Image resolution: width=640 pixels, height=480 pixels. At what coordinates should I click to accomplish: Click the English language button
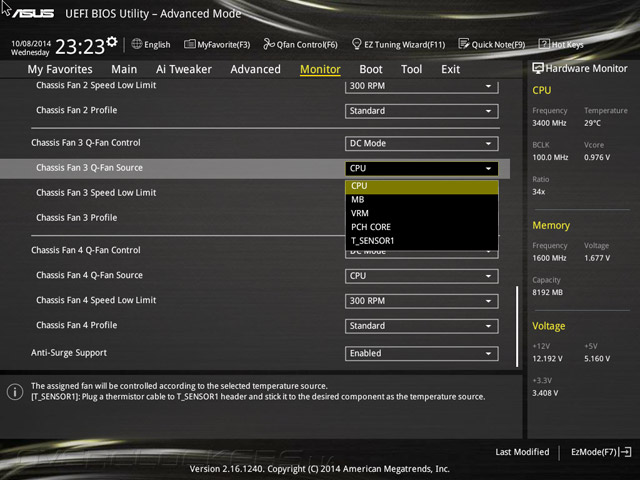point(151,44)
